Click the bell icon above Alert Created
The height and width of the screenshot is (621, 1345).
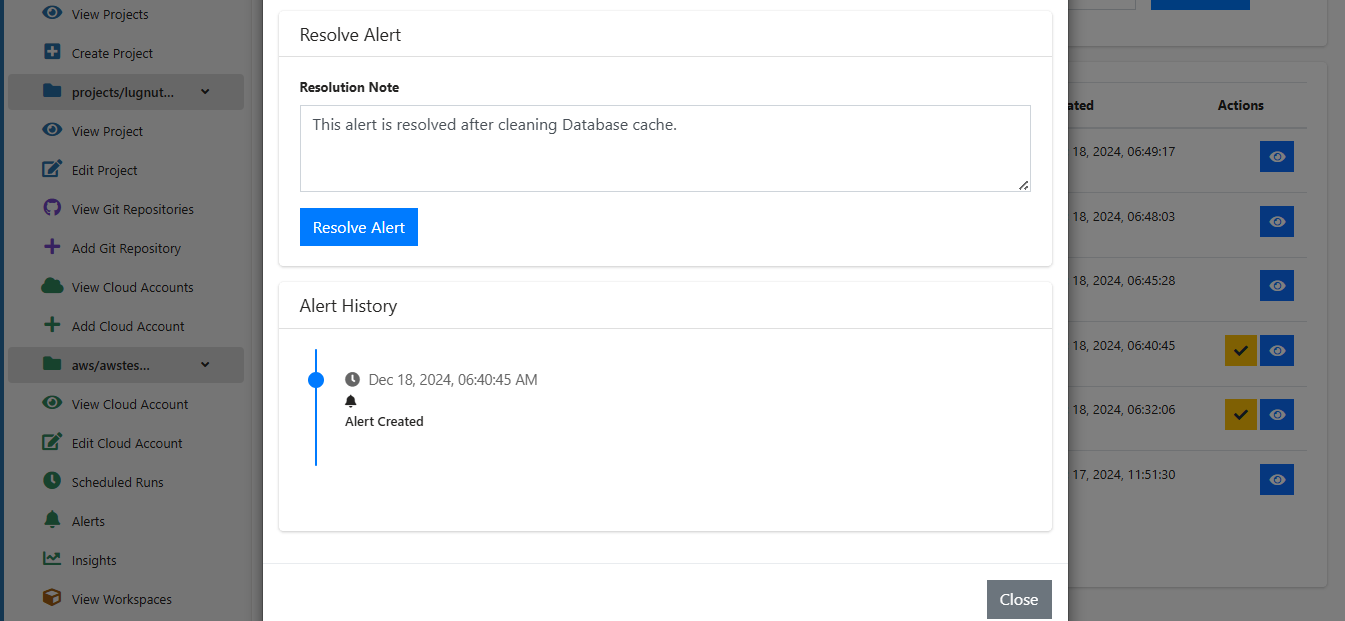point(351,401)
